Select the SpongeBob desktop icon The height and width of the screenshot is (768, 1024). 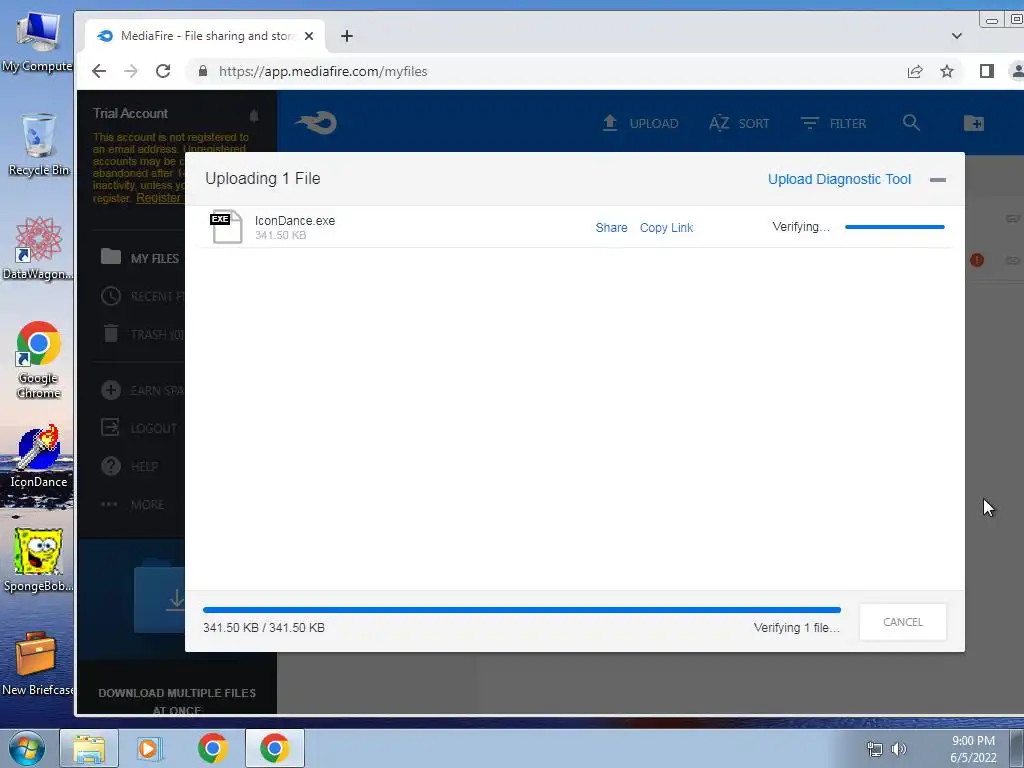coord(38,560)
